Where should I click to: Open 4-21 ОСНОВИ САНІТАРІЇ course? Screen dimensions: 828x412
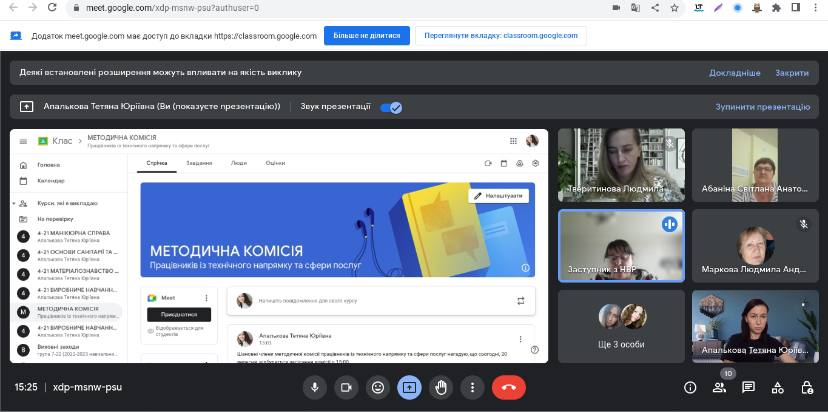tap(67, 255)
